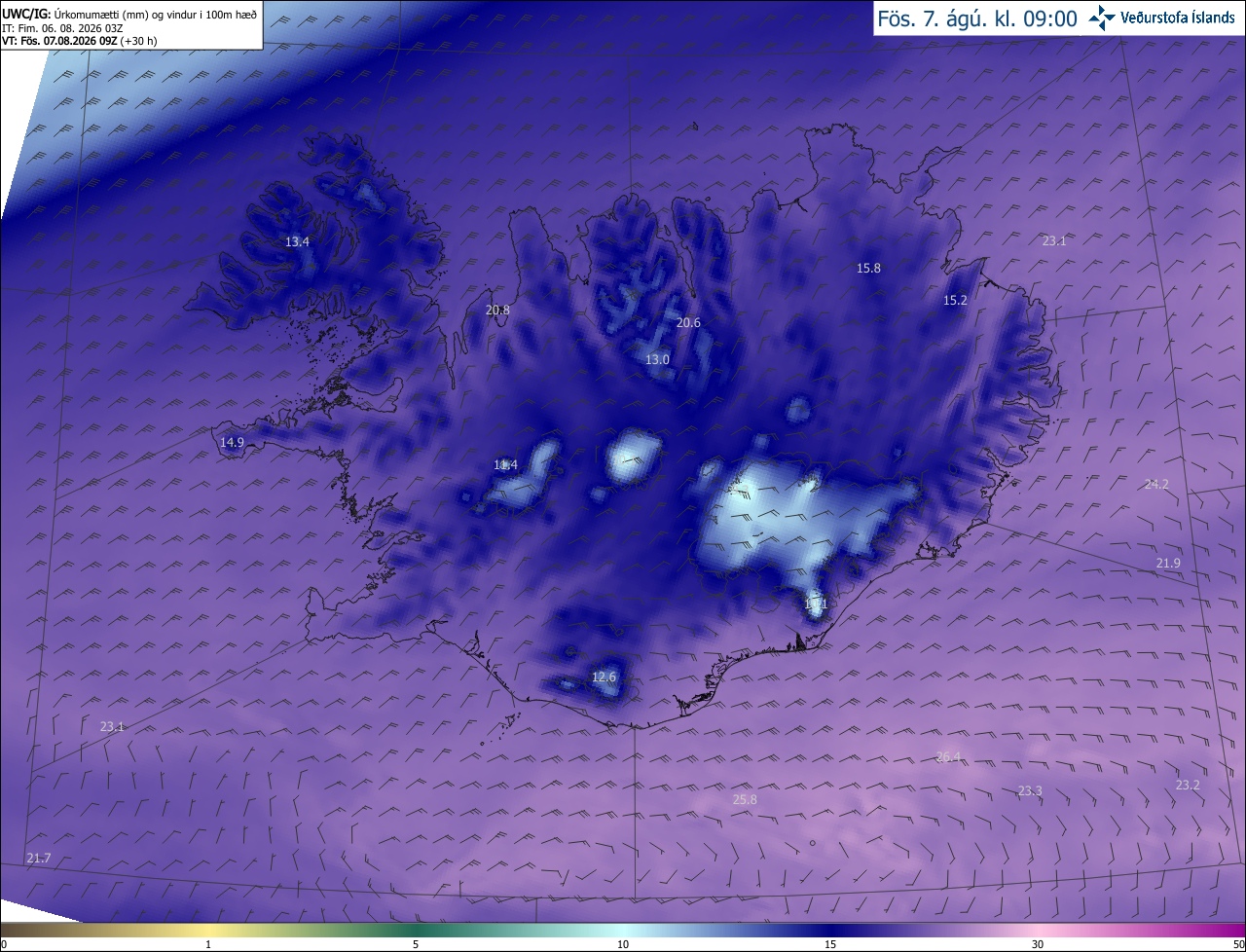Click the 25.8 value south of Iceland
Screen dimensions: 1246x952
pos(745,799)
